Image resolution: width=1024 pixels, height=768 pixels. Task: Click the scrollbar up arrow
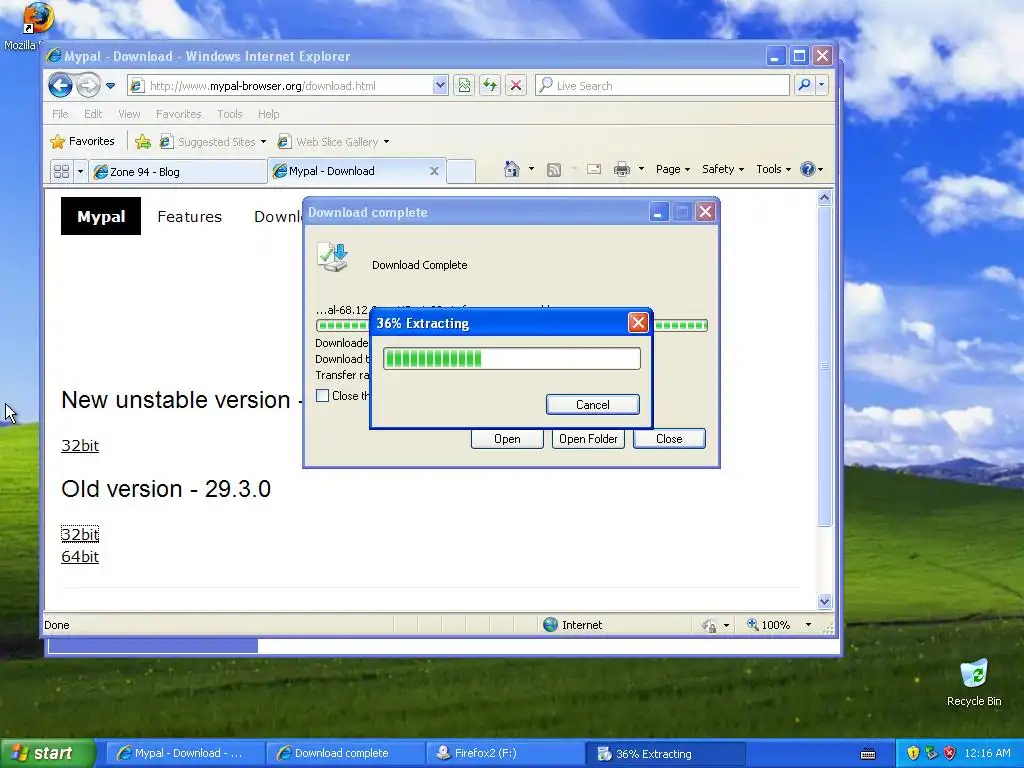tap(825, 198)
